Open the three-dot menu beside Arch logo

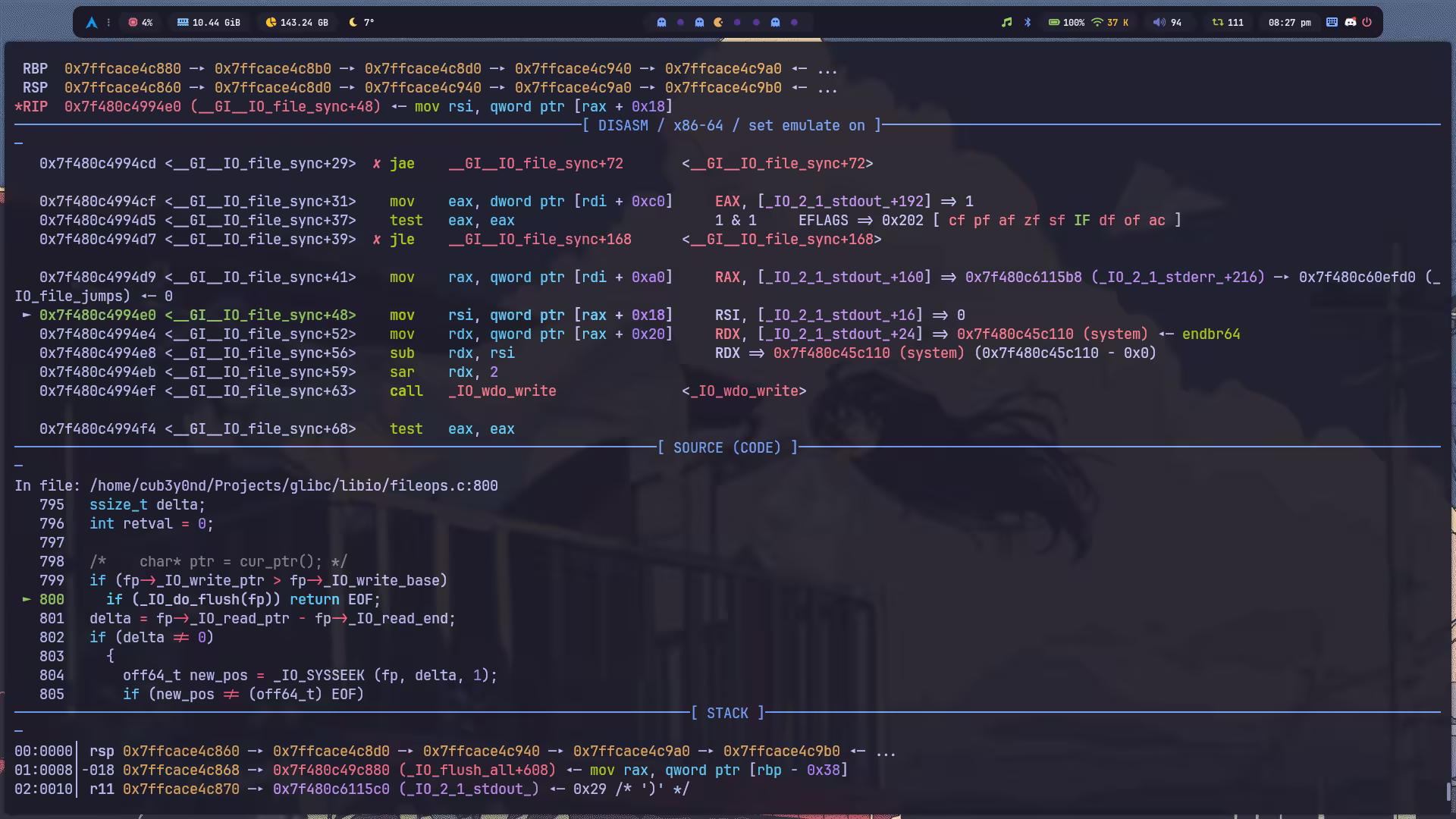click(108, 23)
